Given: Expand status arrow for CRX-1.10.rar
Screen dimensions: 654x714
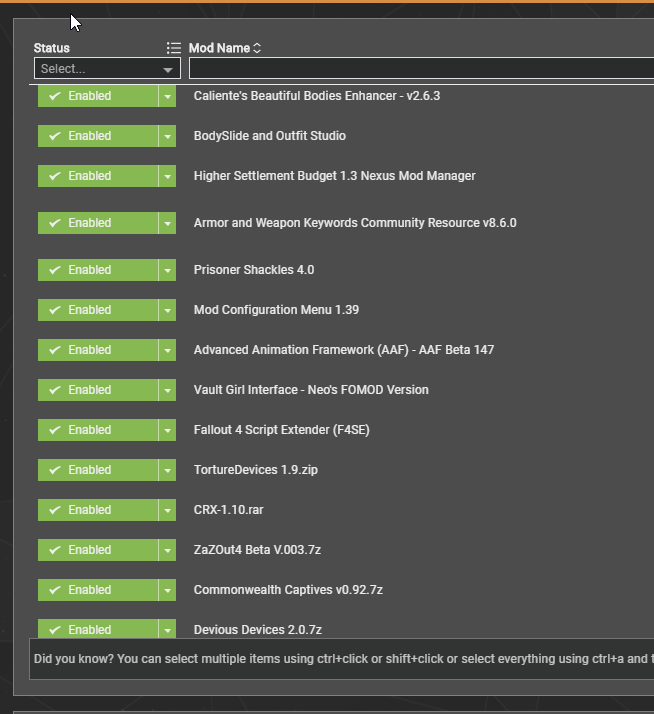Looking at the screenshot, I should pyautogui.click(x=167, y=510).
